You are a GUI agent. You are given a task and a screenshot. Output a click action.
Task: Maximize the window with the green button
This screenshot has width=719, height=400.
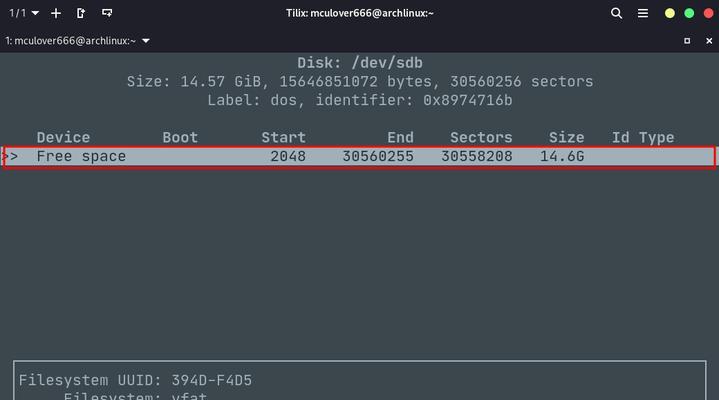tap(689, 13)
